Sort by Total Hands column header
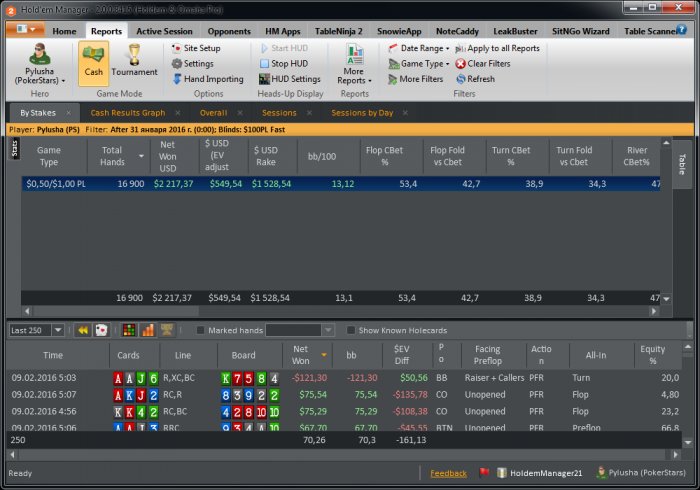The height and width of the screenshot is (490, 700). pyautogui.click(x=117, y=156)
